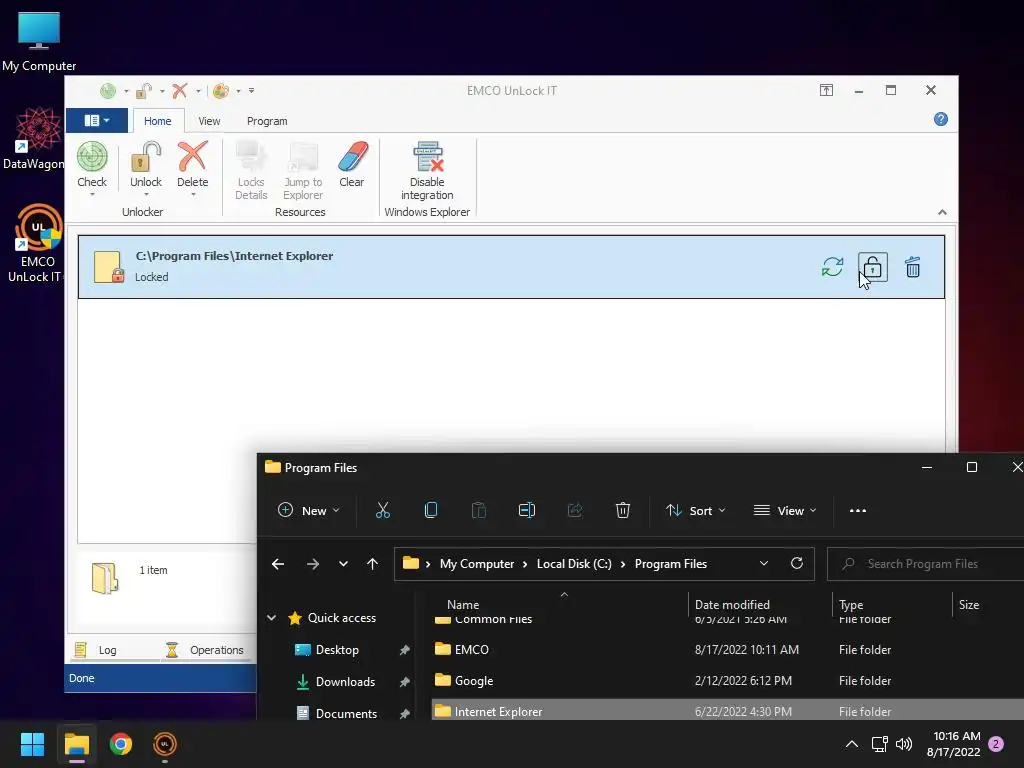Open Documents in Quick access sidebar
Viewport: 1024px width, 768px height.
click(x=346, y=713)
